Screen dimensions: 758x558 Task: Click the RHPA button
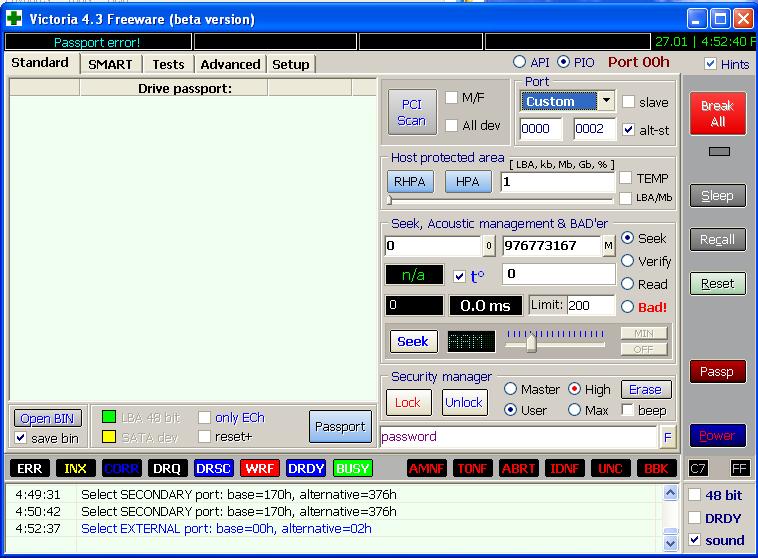pyautogui.click(x=410, y=182)
